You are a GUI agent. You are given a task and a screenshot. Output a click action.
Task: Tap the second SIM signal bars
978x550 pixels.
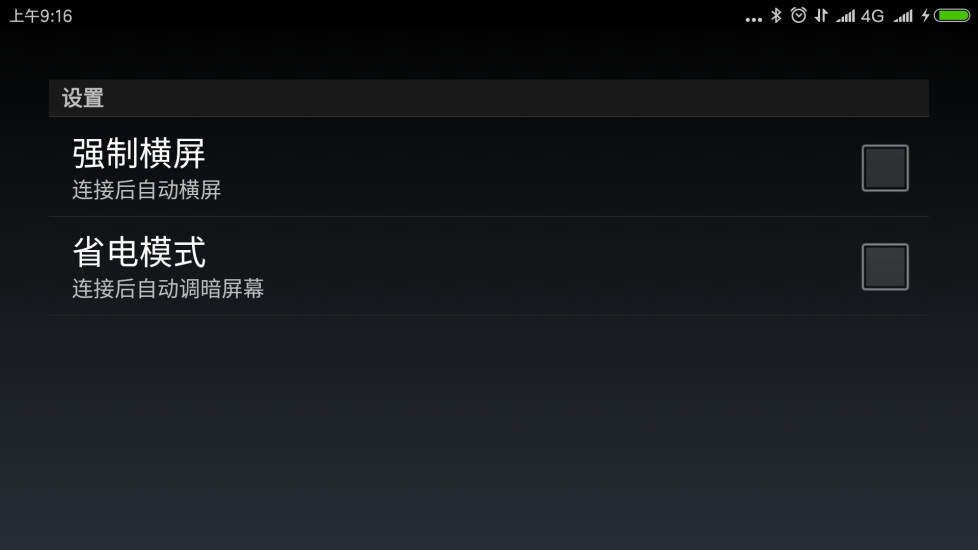(x=903, y=16)
